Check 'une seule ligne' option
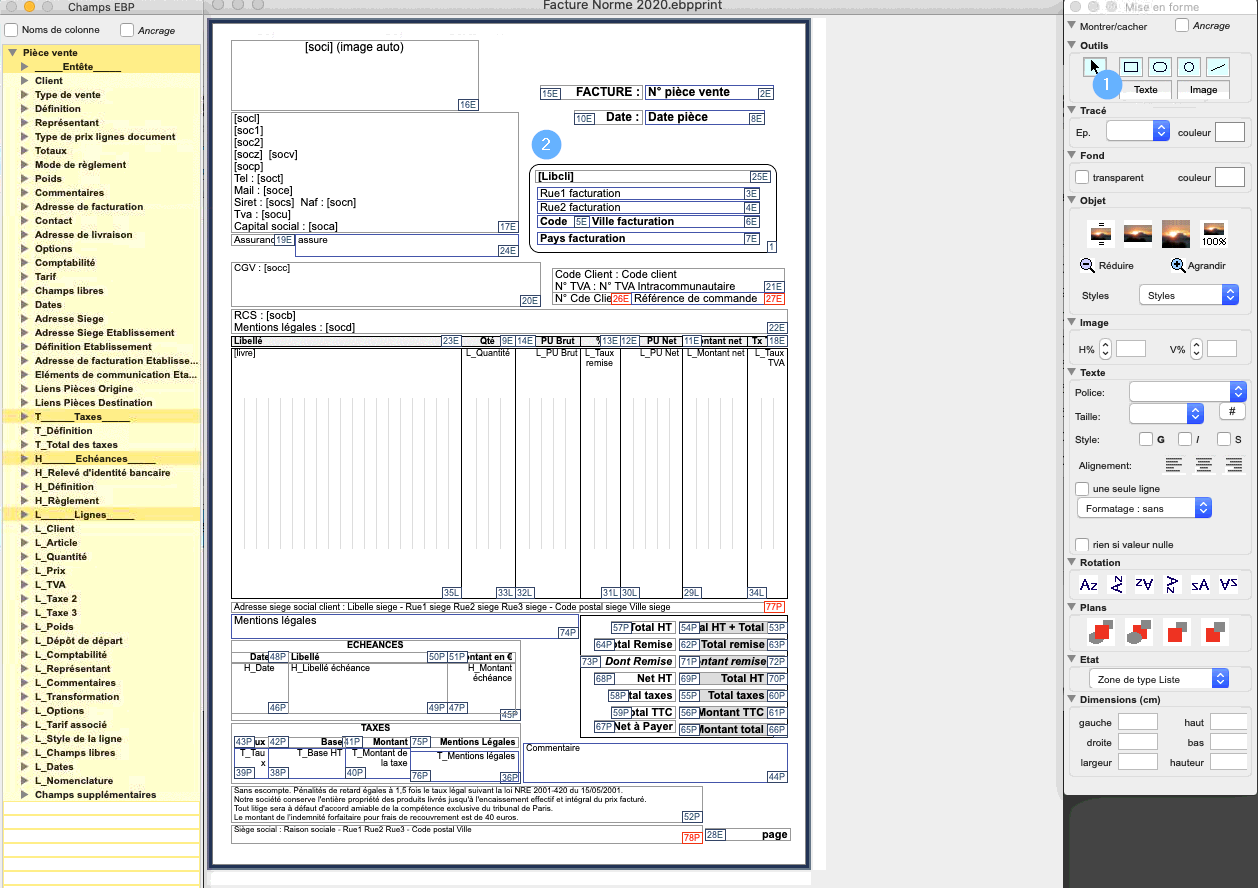The height and width of the screenshot is (888, 1258). [1082, 489]
